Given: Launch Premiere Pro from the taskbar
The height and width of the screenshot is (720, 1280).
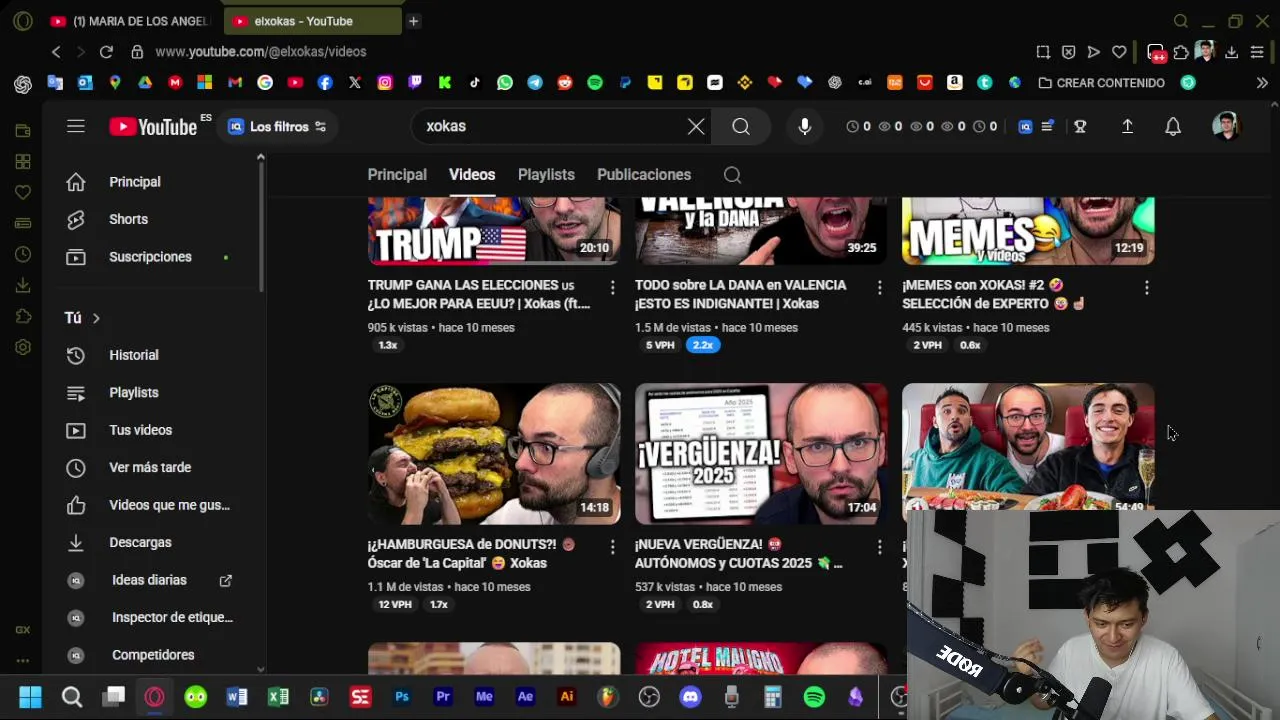Looking at the screenshot, I should point(443,697).
